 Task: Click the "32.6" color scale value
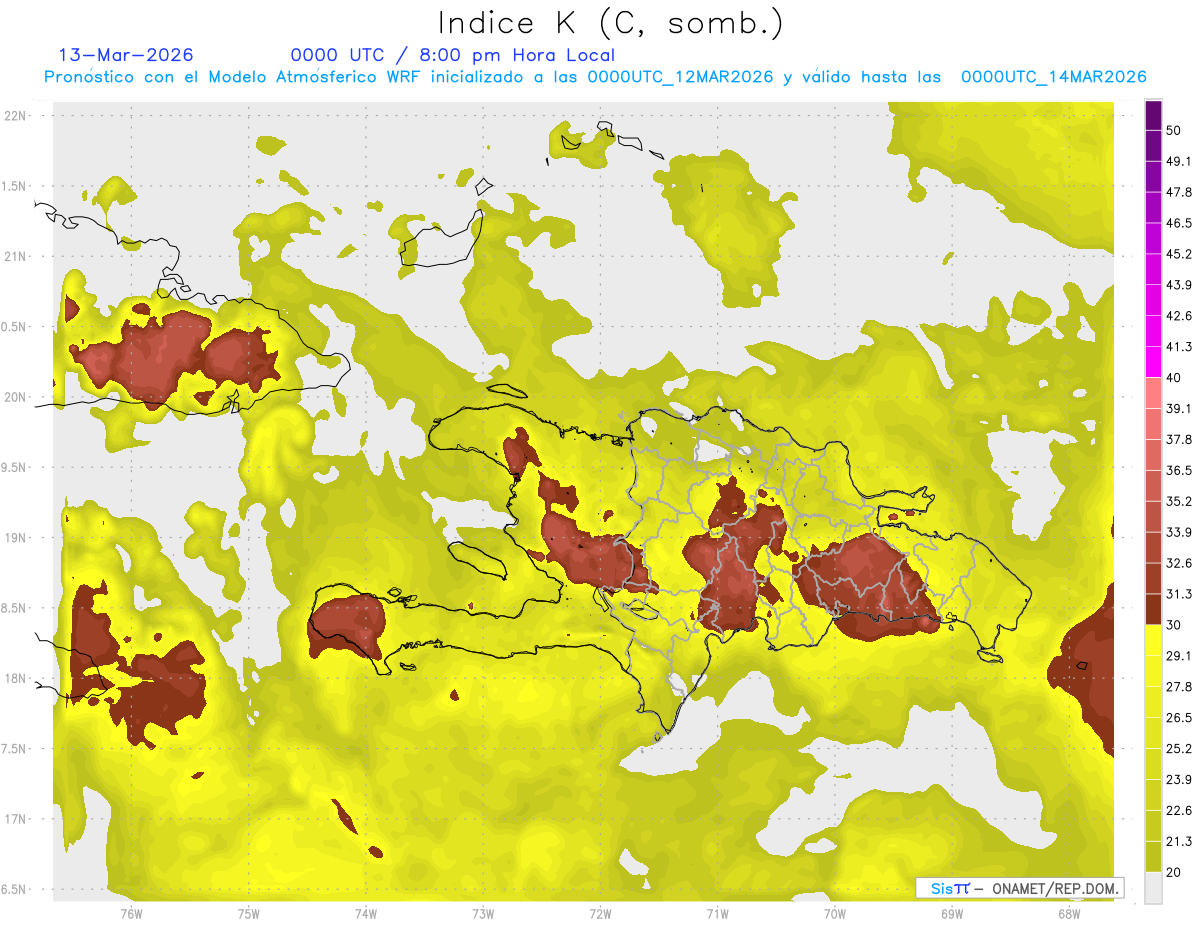pyautogui.click(x=1179, y=563)
